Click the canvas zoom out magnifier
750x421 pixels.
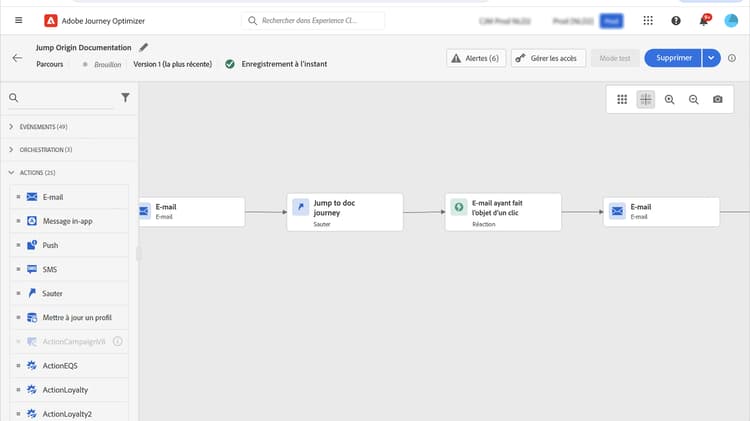(693, 99)
